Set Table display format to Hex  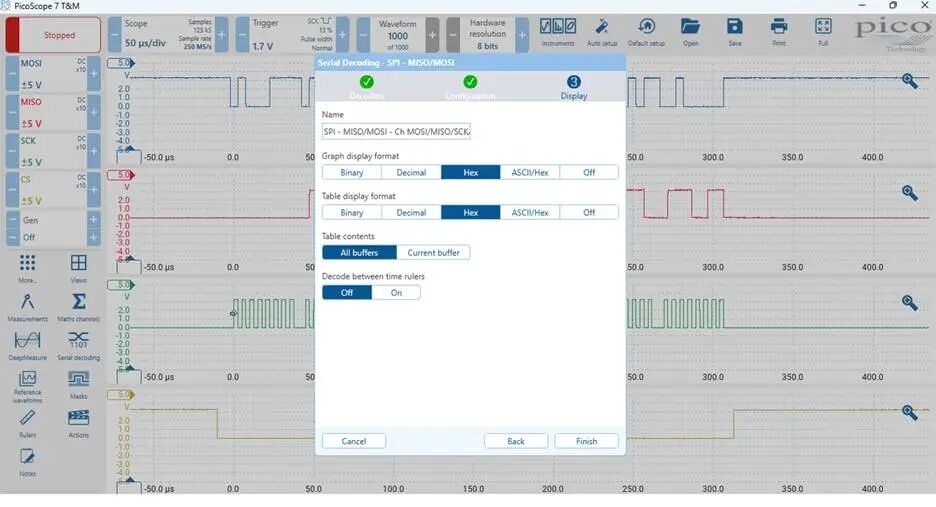coord(470,212)
